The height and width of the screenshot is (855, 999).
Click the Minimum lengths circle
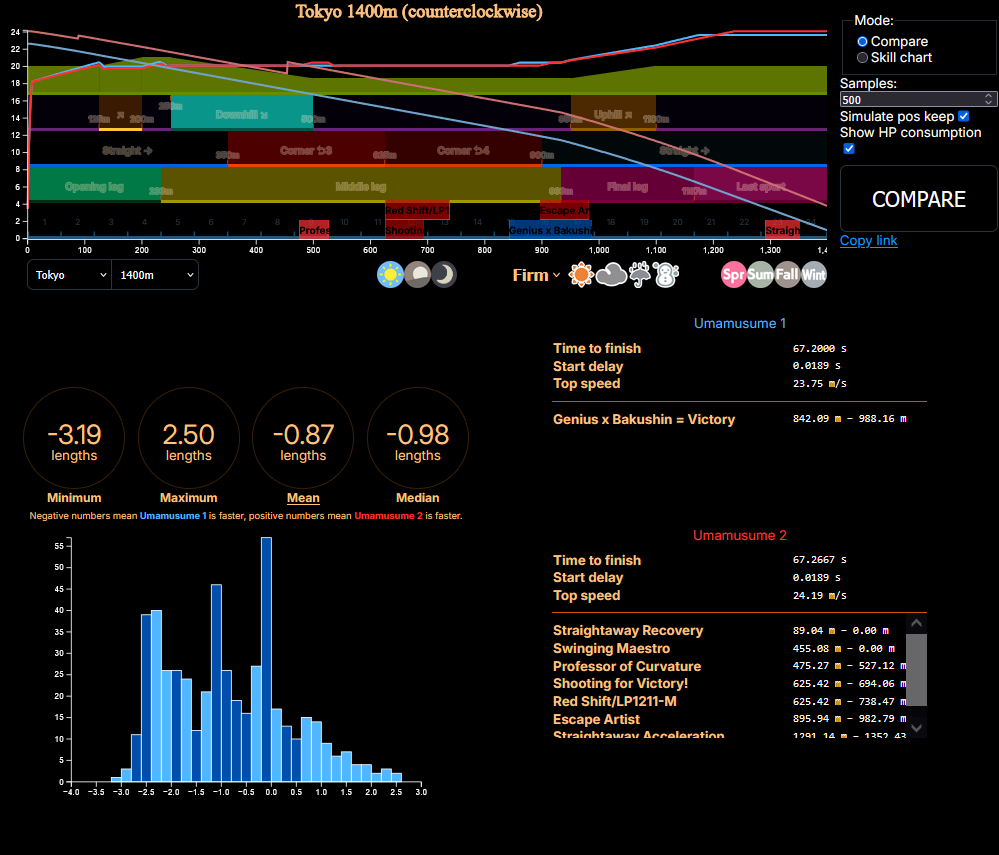[74, 438]
